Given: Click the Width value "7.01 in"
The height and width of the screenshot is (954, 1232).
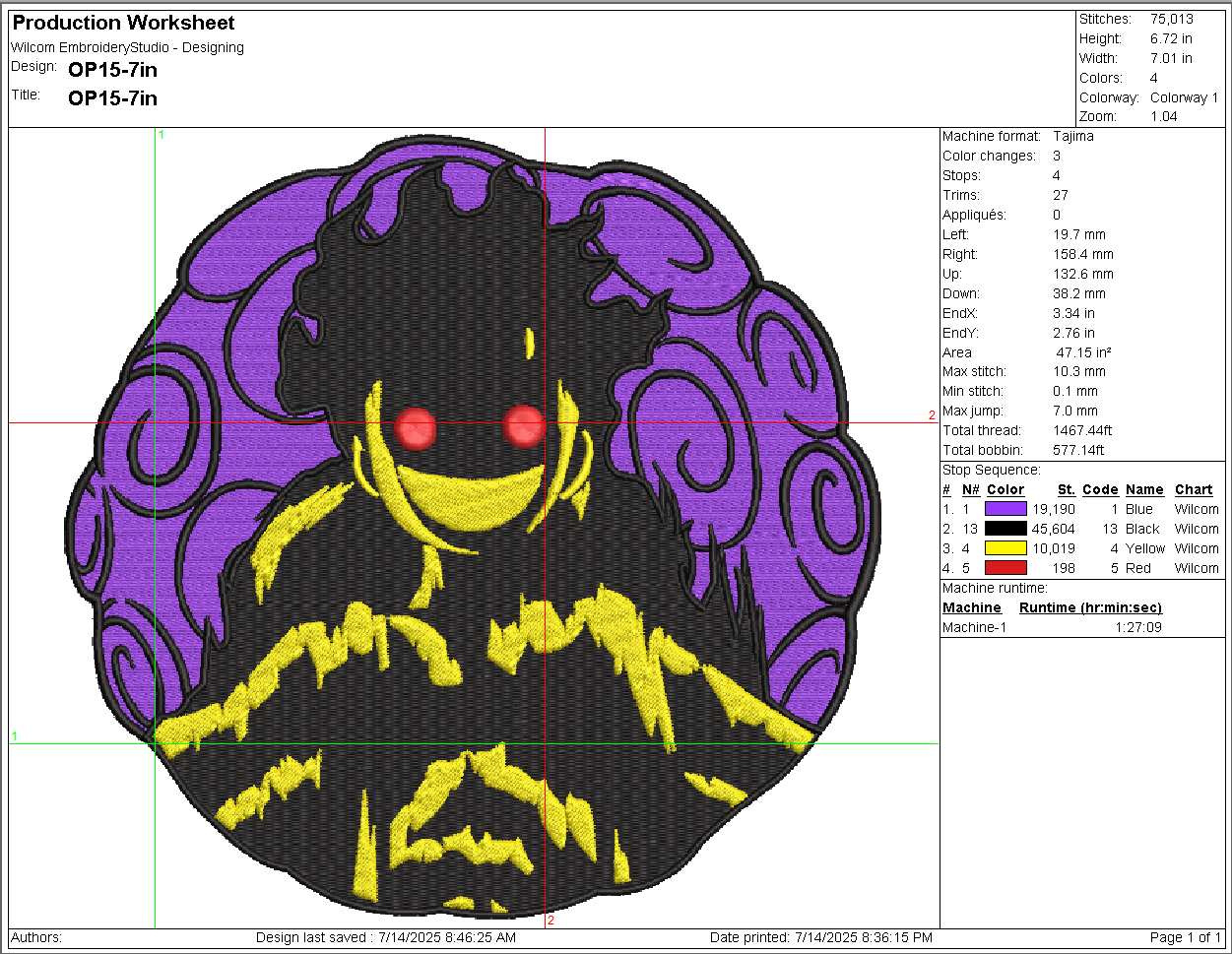Looking at the screenshot, I should [x=1171, y=58].
